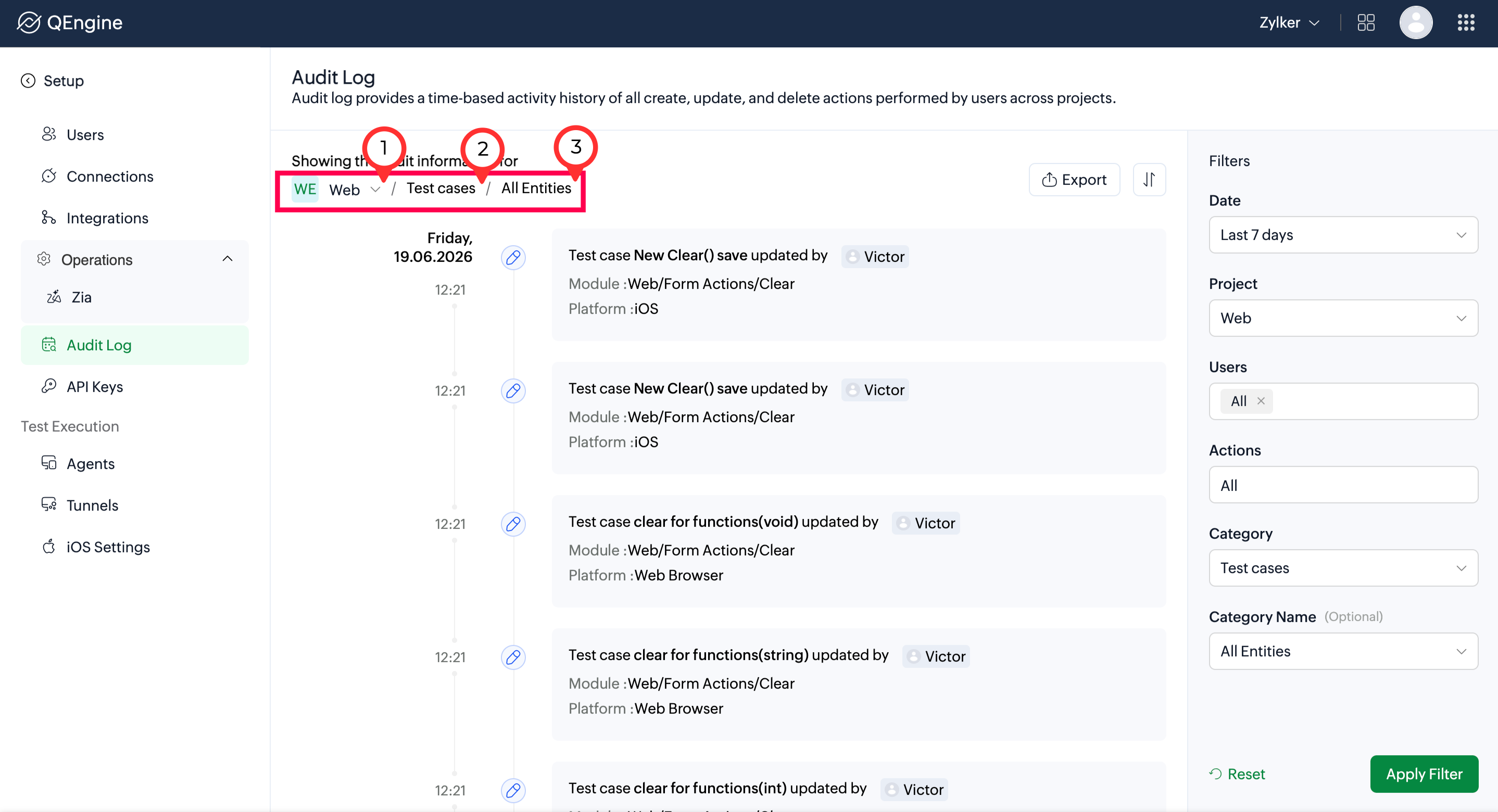Toggle the sort order arrows button

[x=1149, y=180]
